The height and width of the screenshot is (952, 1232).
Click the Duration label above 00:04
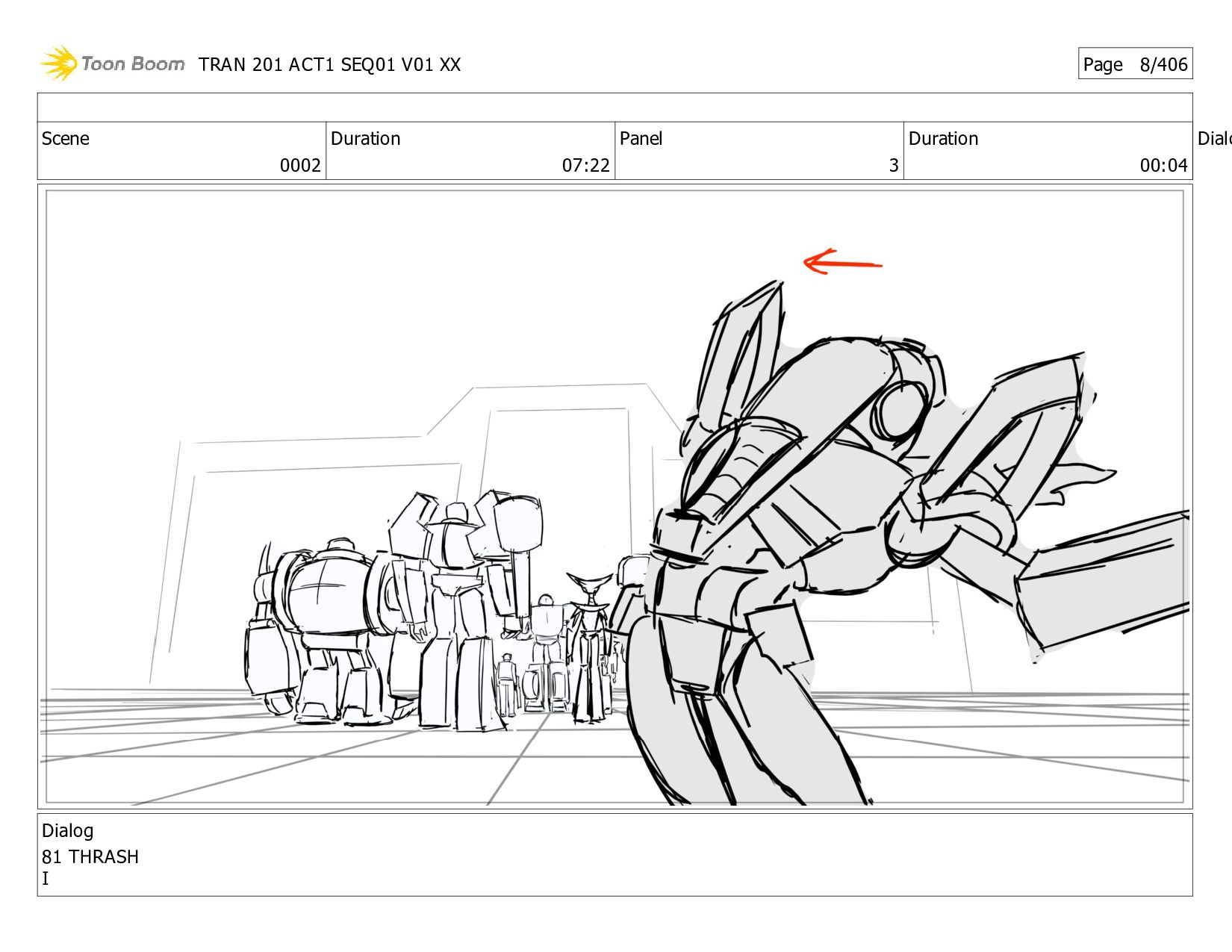pyautogui.click(x=944, y=139)
